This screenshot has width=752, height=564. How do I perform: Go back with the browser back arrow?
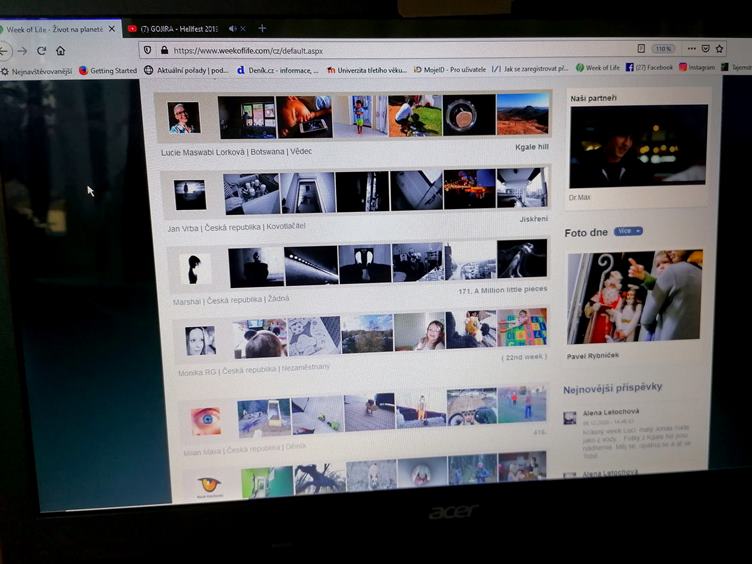[x=3, y=50]
